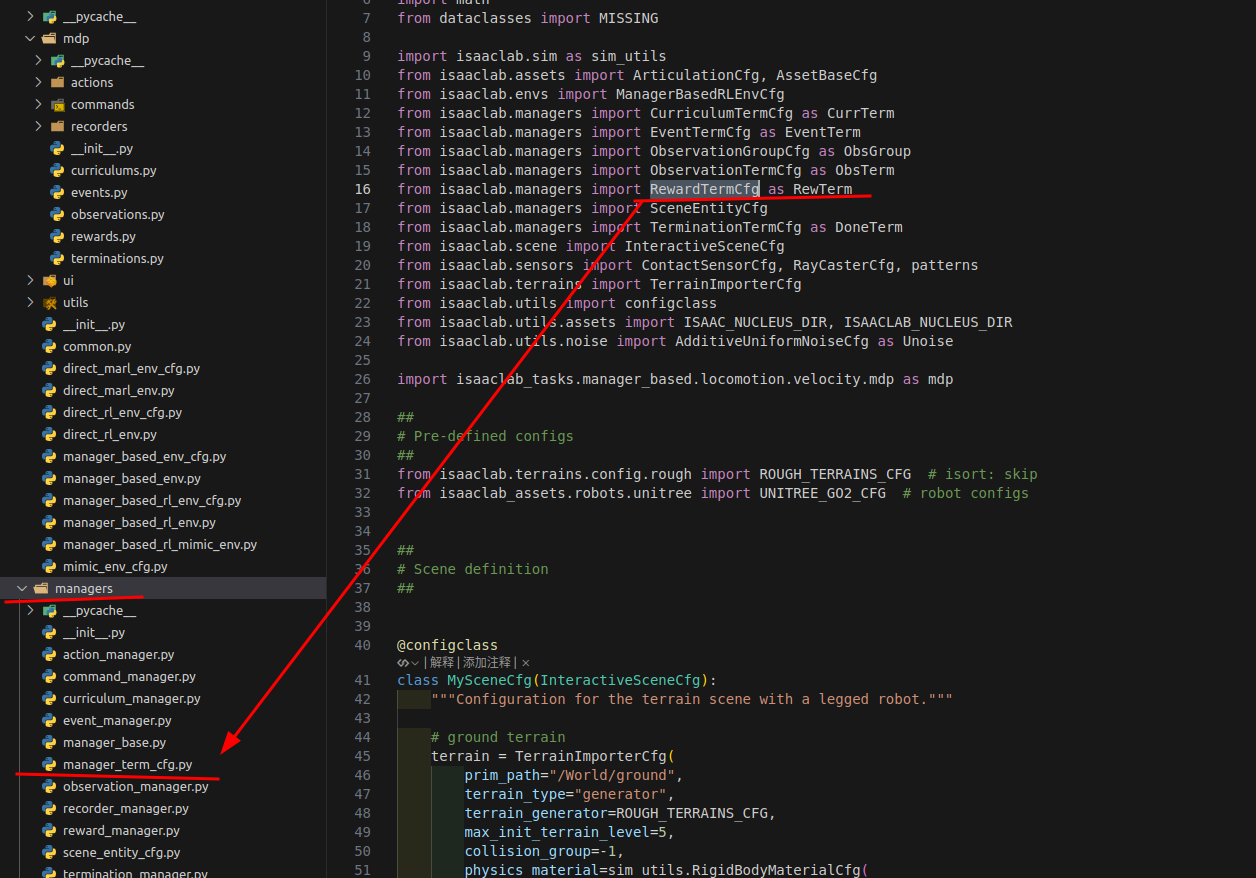Screen dimensions: 1256x878
Task: Click the Python icon beside reward_manager.py
Action: (x=49, y=831)
